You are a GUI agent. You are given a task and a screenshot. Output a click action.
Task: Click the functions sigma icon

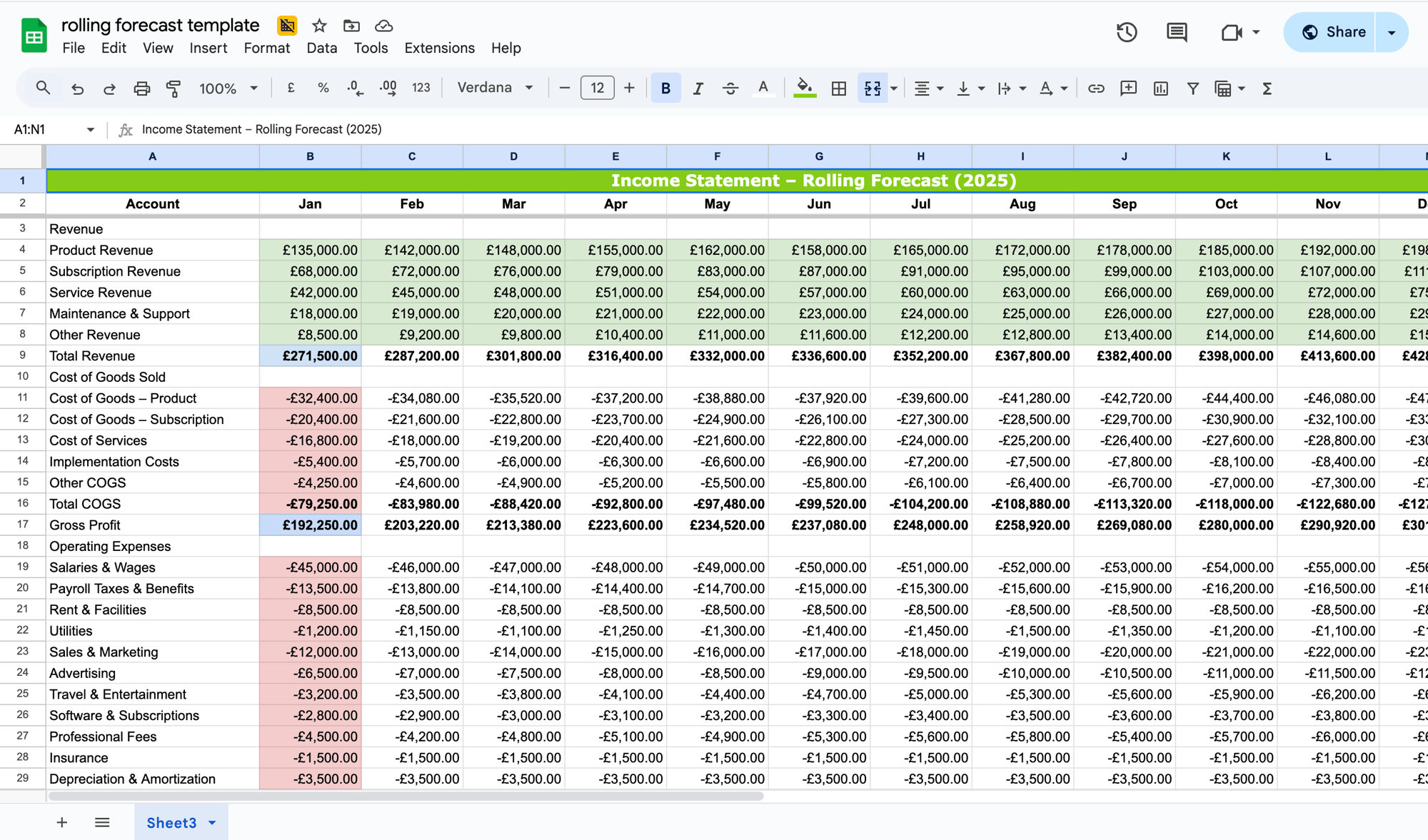click(1267, 88)
